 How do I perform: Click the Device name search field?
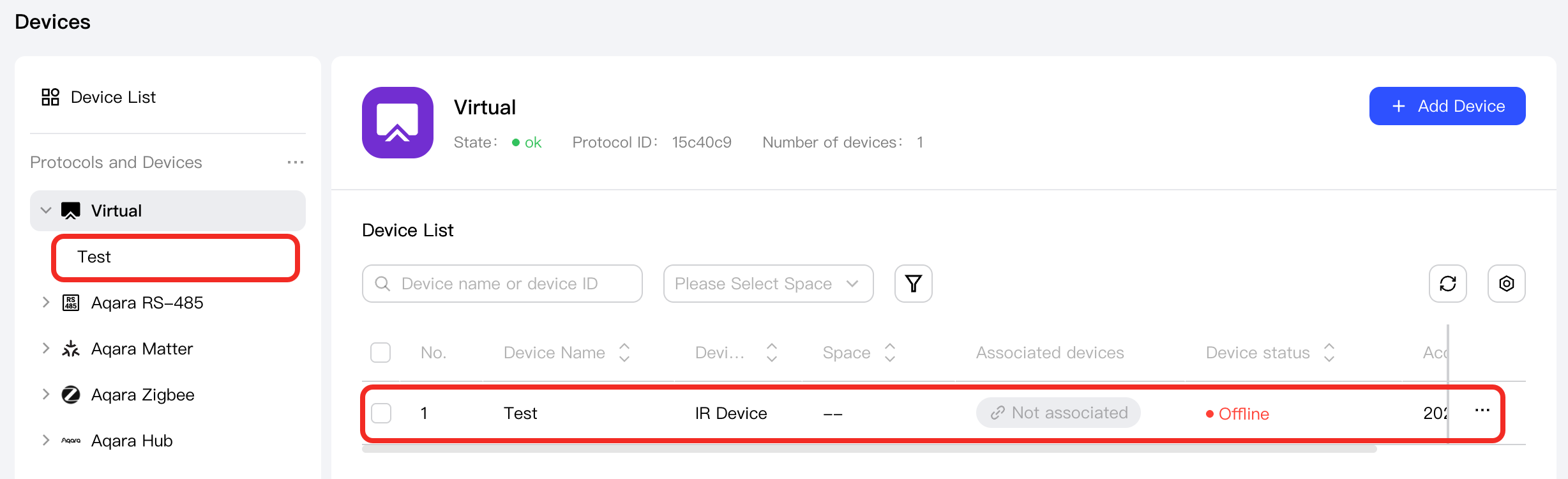click(502, 284)
